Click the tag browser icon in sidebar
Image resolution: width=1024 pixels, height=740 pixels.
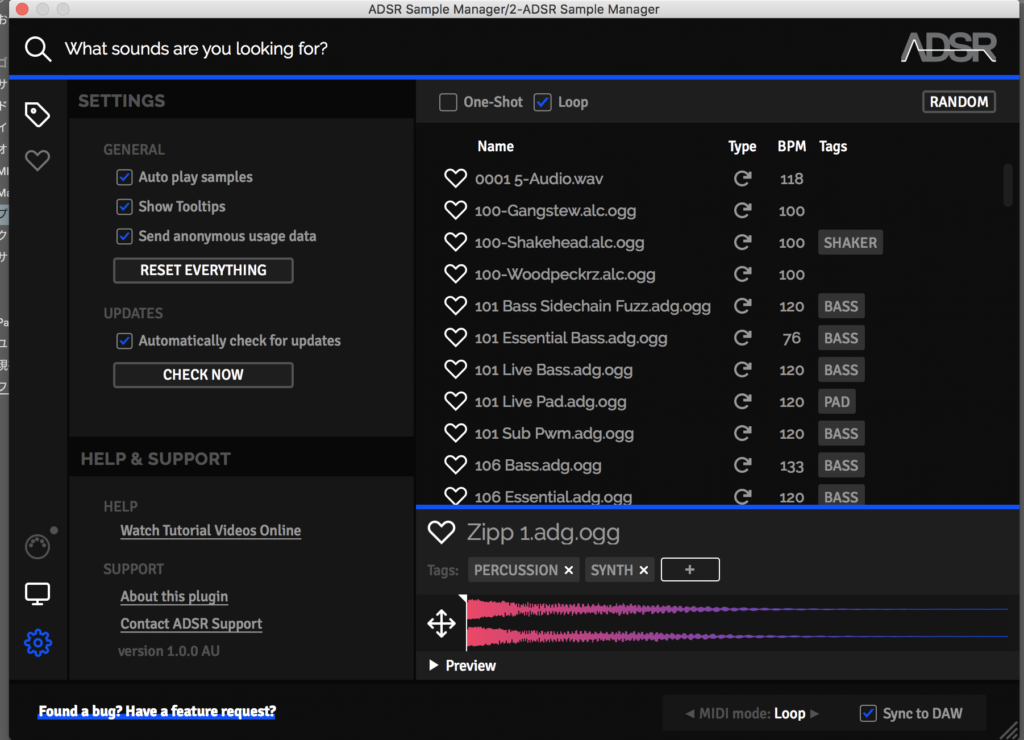(x=37, y=115)
